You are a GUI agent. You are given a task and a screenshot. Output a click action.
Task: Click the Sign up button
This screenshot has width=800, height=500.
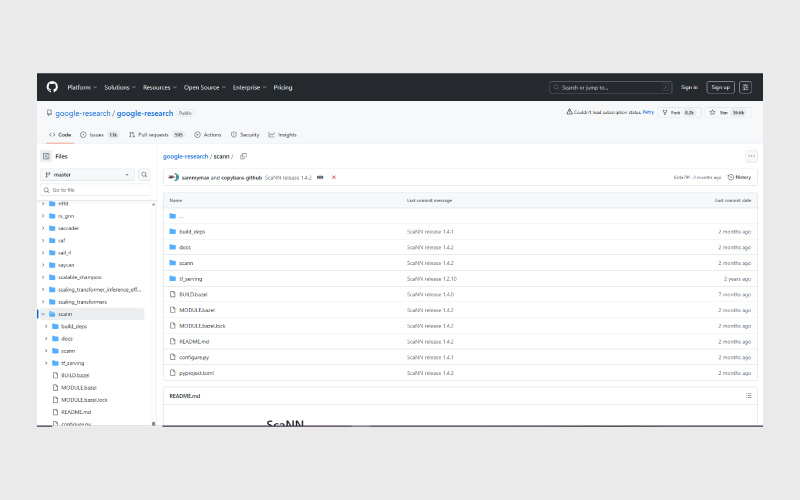click(x=720, y=87)
